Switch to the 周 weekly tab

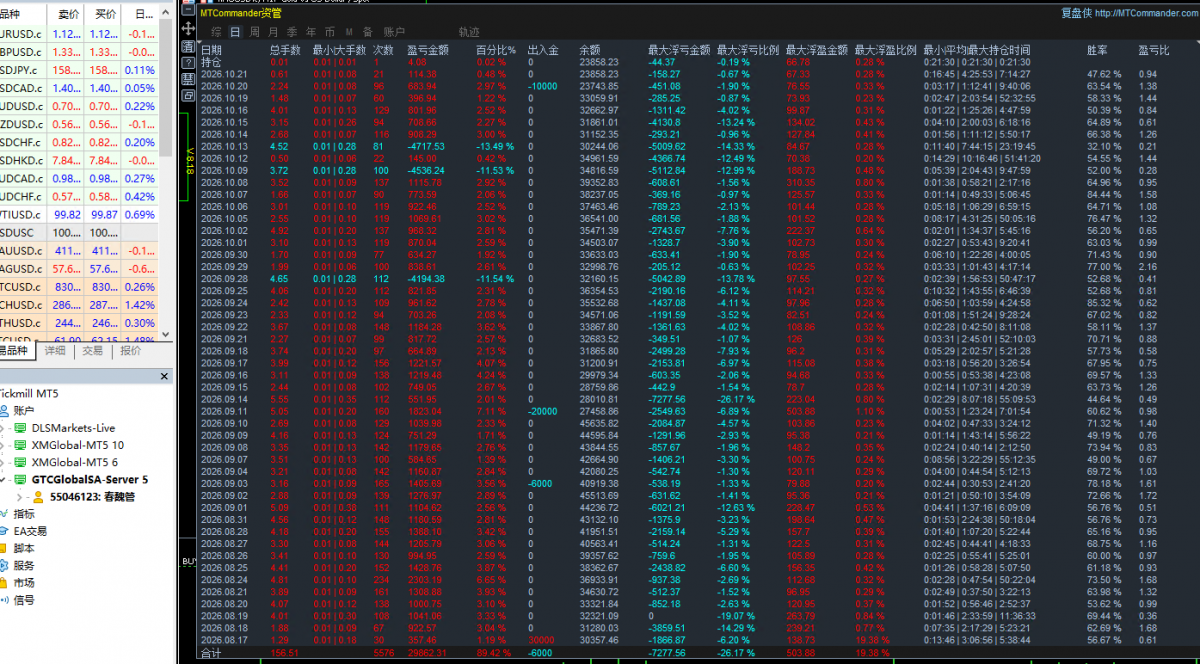coord(254,32)
